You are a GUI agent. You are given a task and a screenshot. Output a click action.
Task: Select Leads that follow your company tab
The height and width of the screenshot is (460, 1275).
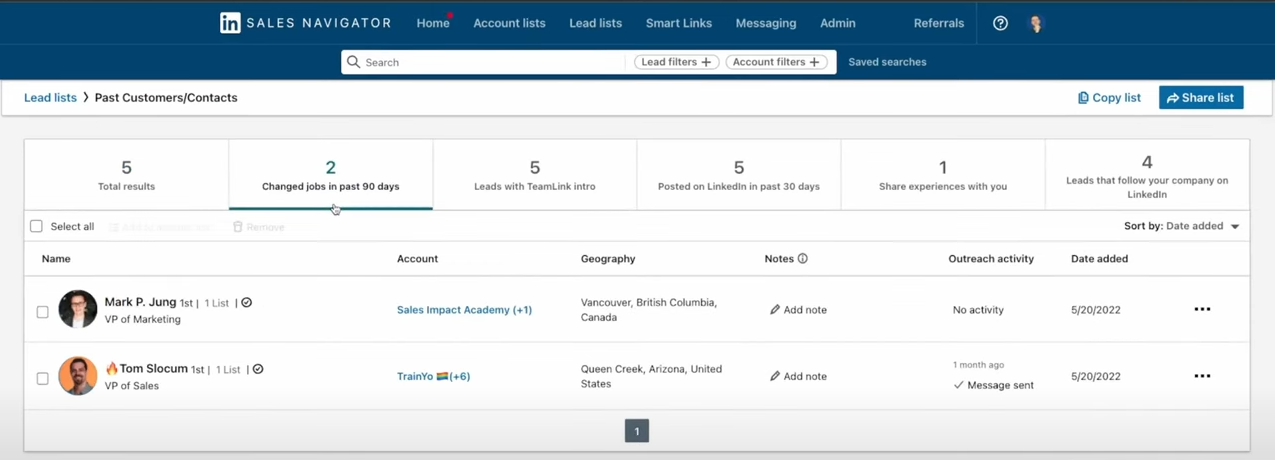click(1147, 175)
